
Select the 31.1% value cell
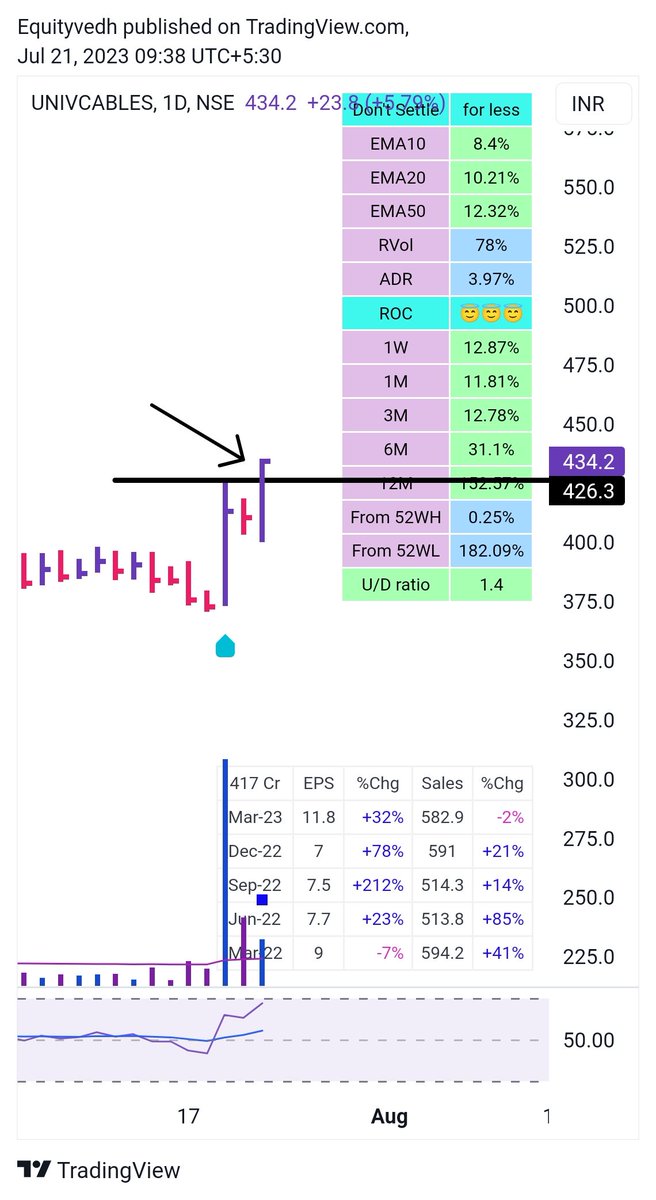(491, 450)
